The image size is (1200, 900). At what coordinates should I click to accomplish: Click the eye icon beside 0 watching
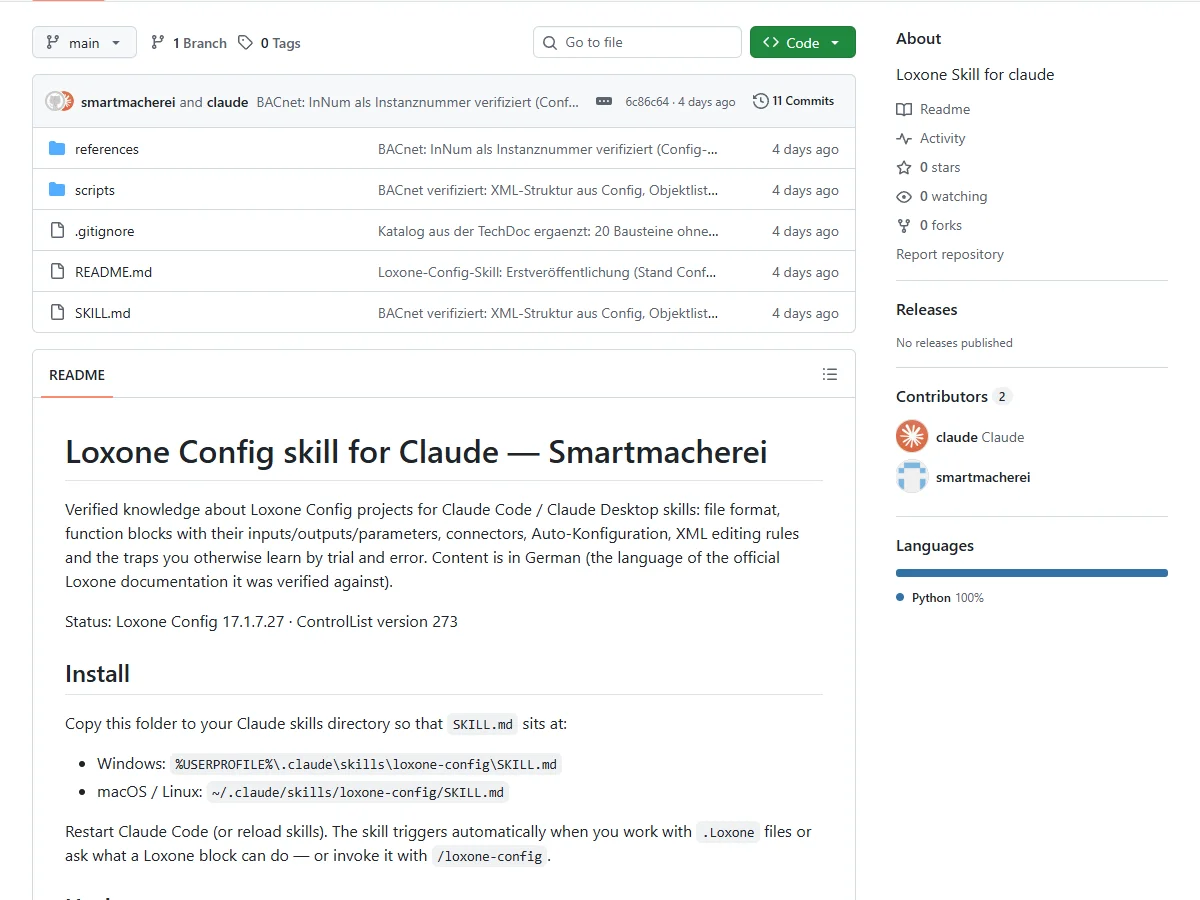click(904, 196)
